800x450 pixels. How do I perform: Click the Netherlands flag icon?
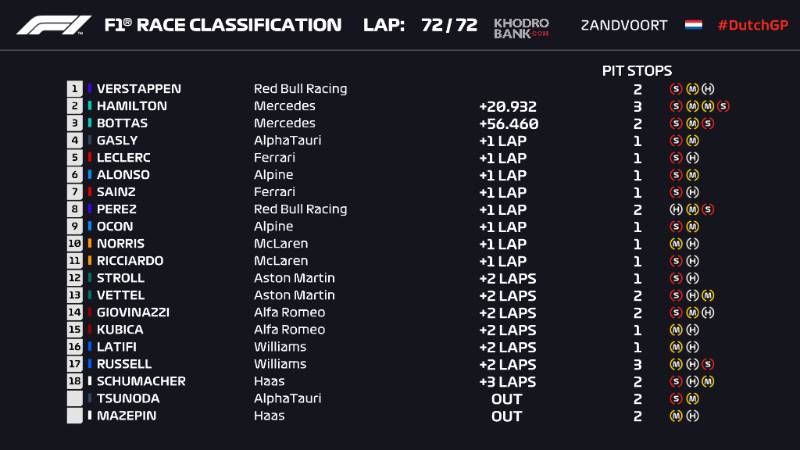(x=693, y=25)
